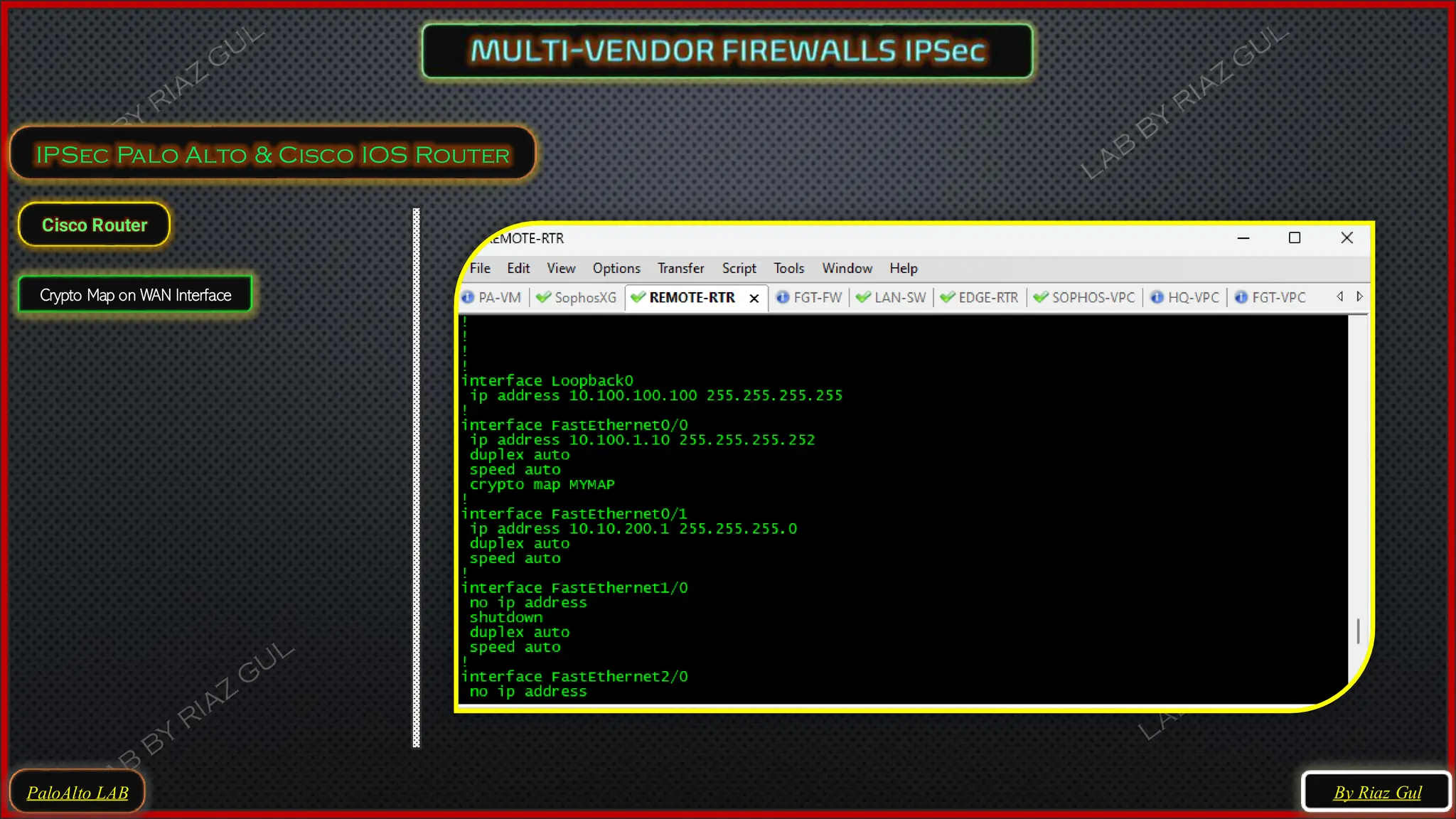Image resolution: width=1456 pixels, height=819 pixels.
Task: Open the Edit menu
Action: (518, 268)
